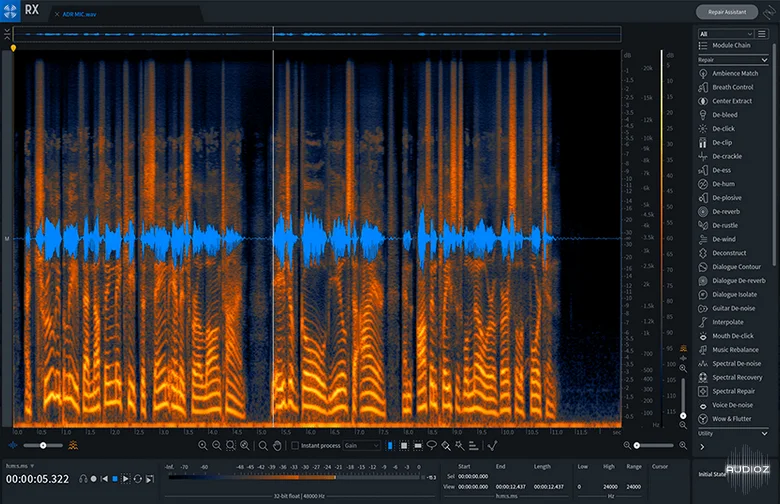This screenshot has width=780, height=504.
Task: Toggle the harmonics selection tool
Action: (x=474, y=445)
